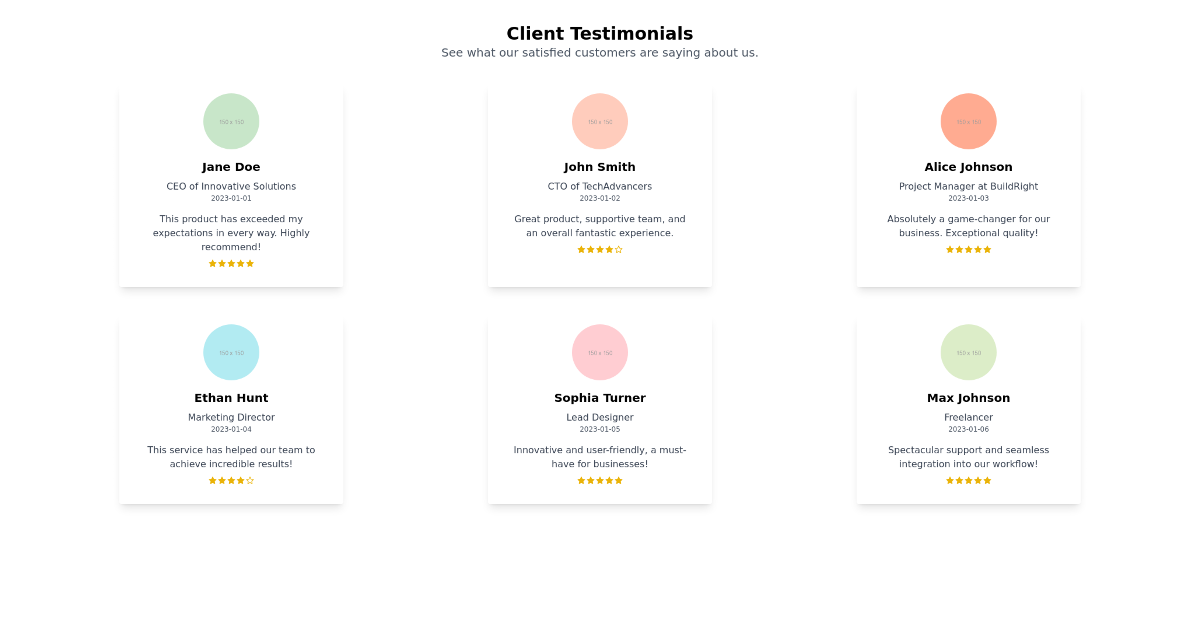Click Sophia Turner's star rating
The height and width of the screenshot is (630, 1200).
(x=600, y=481)
